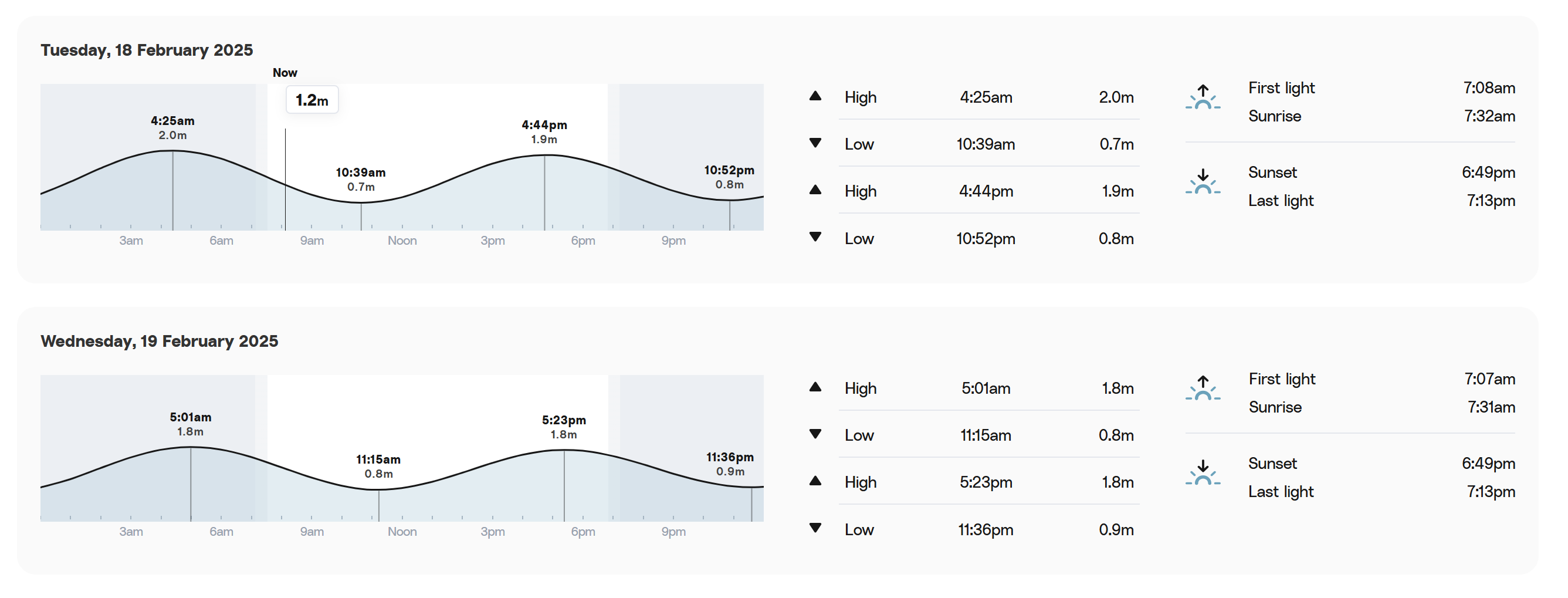Viewport: 1568px width, 598px height.
Task: Select the Wednesday, 19 February 2025 heading
Action: pyautogui.click(x=160, y=341)
